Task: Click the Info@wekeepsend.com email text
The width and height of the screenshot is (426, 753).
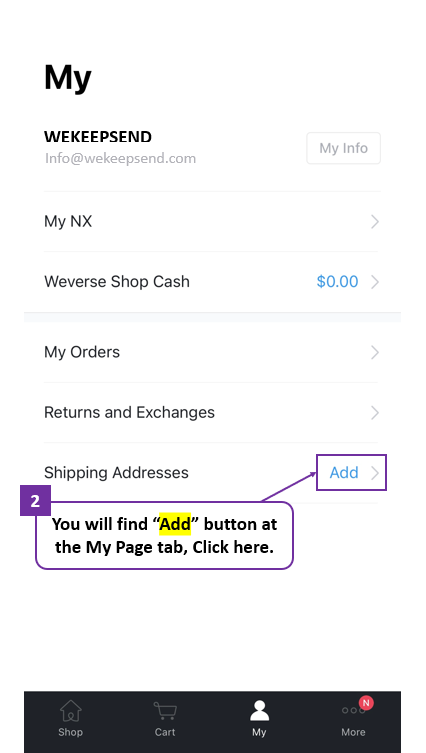Action: point(121,158)
